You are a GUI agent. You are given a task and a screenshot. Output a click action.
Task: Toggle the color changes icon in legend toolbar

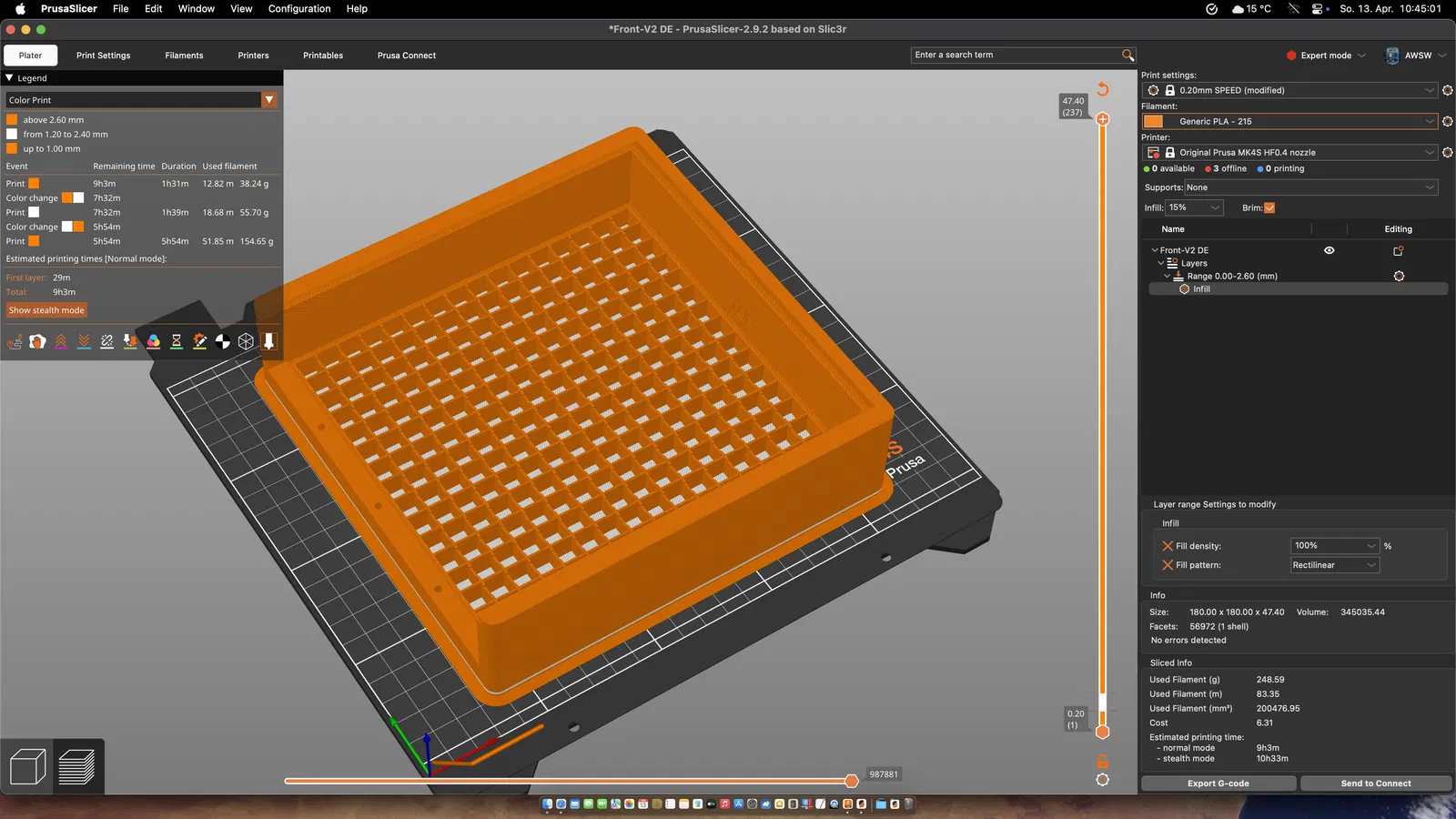154,341
